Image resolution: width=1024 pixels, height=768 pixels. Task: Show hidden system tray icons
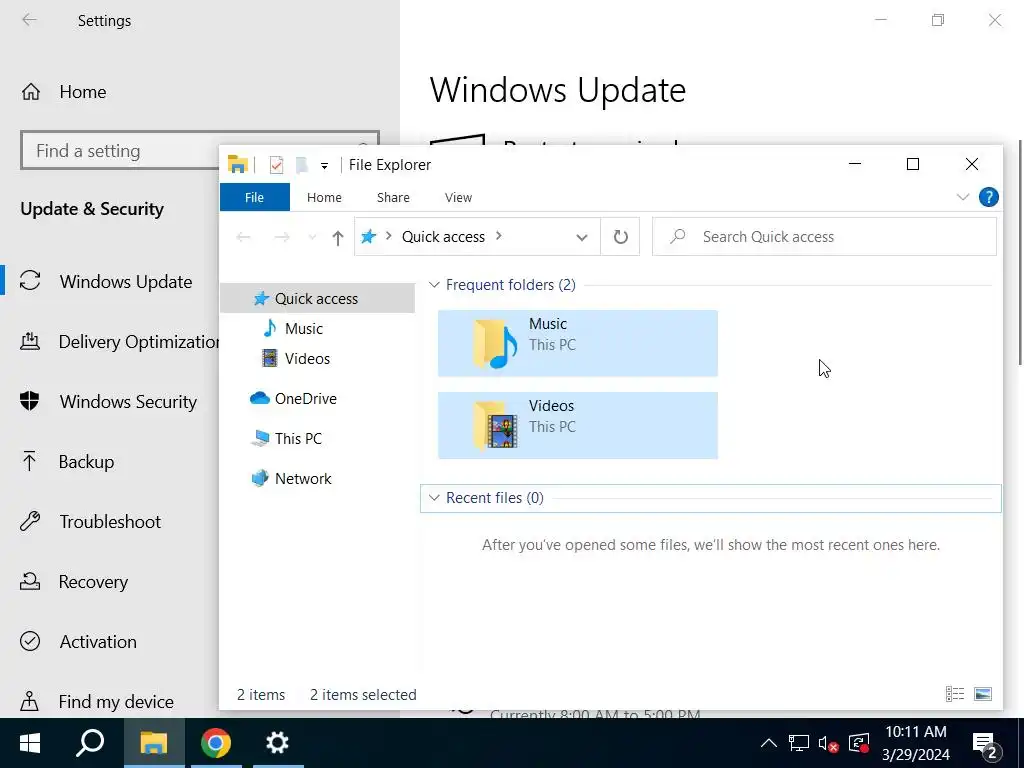pyautogui.click(x=769, y=743)
